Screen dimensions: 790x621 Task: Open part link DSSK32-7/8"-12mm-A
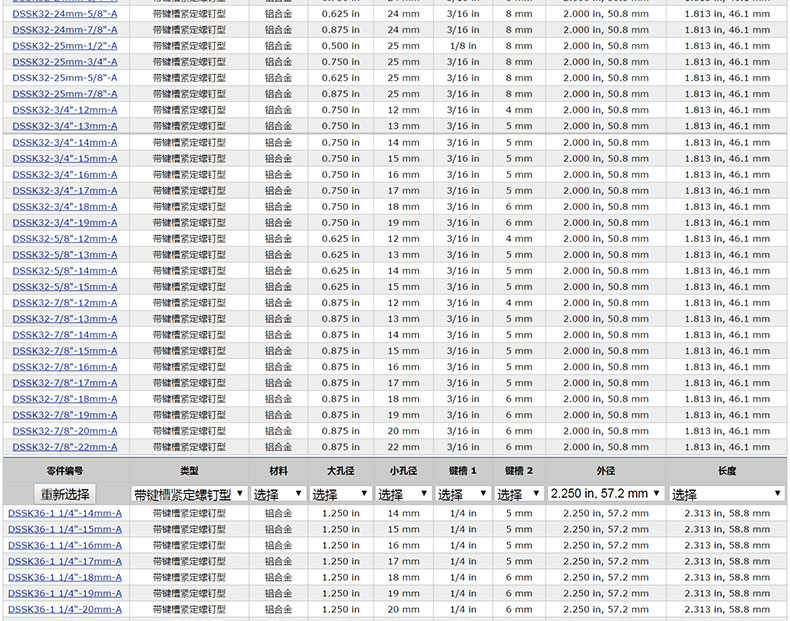tap(64, 303)
